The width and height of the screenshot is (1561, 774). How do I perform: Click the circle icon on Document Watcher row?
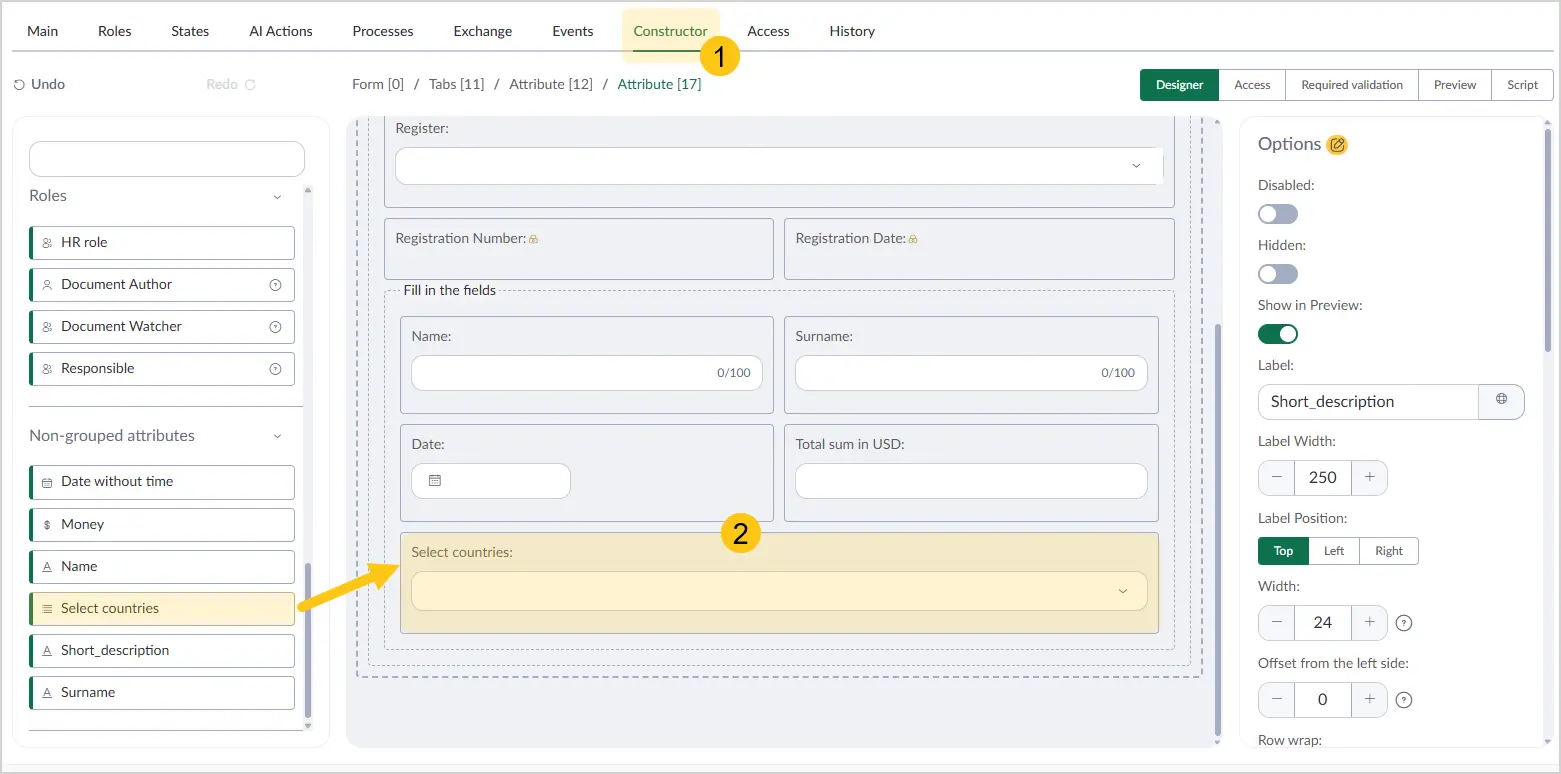click(275, 327)
